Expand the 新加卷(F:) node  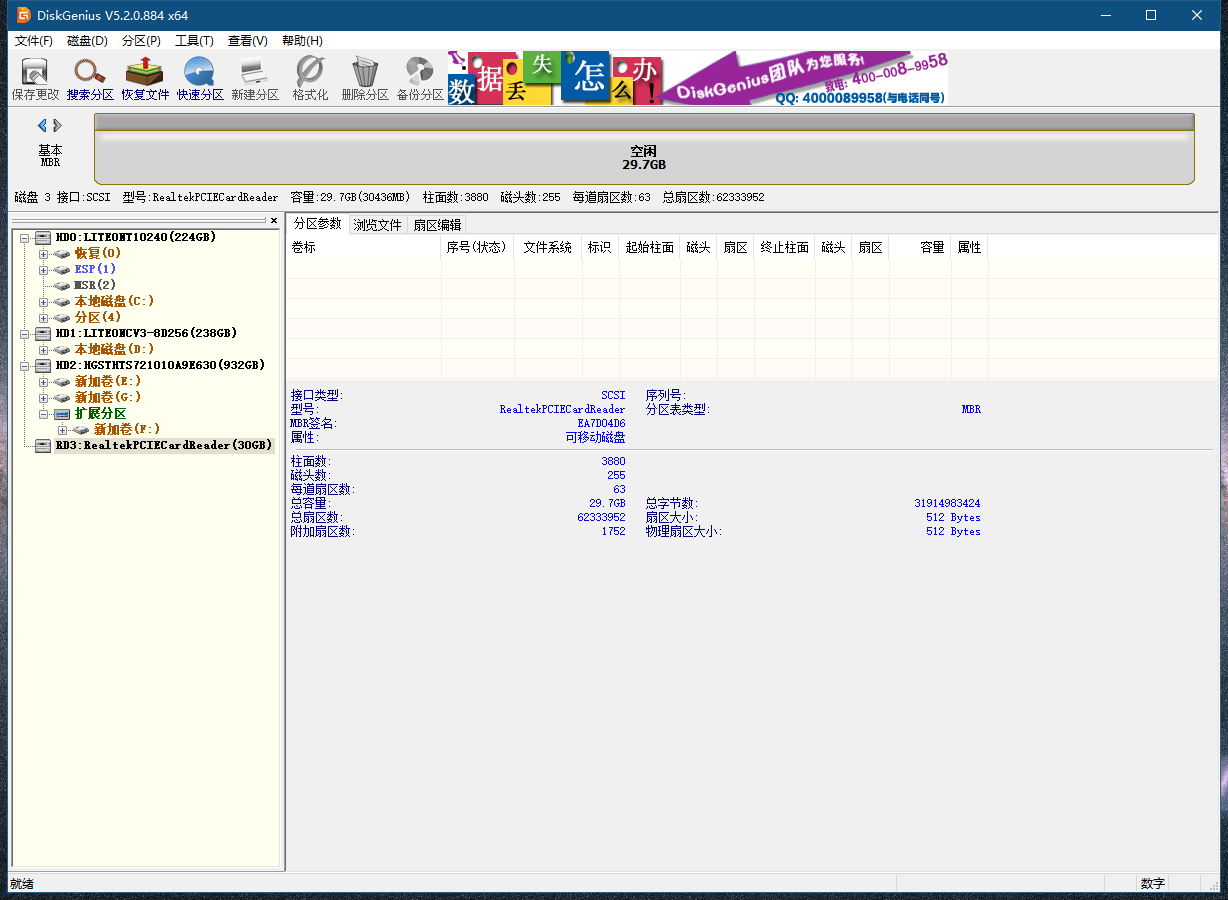coord(62,429)
